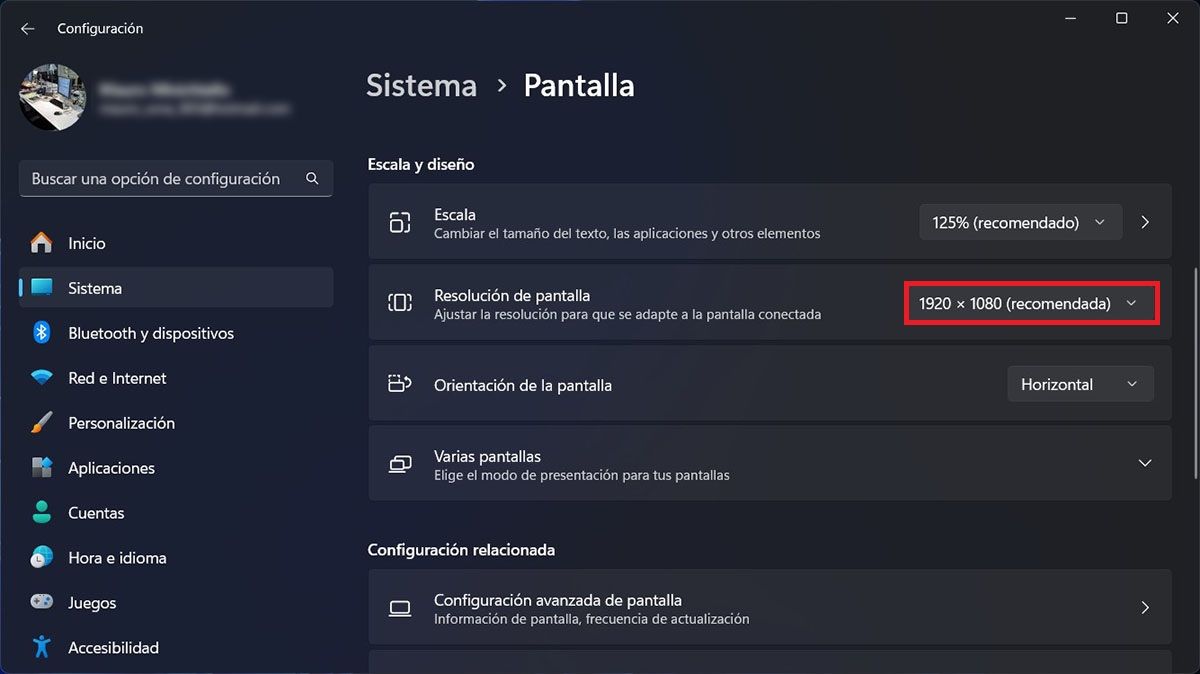The image size is (1200, 674).
Task: Select the Hora e idioma clock icon
Action: 42,558
